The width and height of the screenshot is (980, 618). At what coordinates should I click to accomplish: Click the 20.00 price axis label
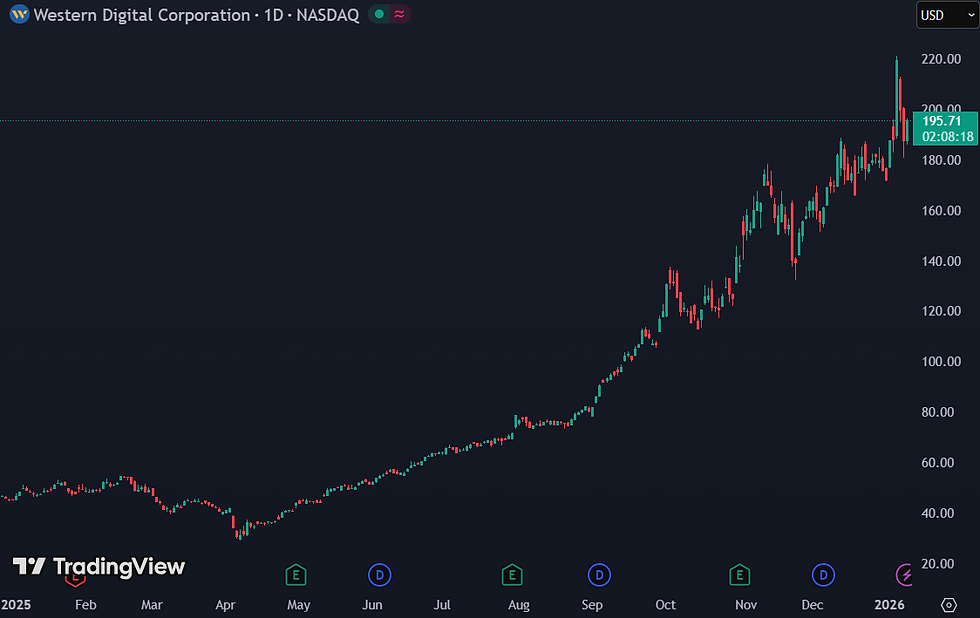tap(938, 564)
